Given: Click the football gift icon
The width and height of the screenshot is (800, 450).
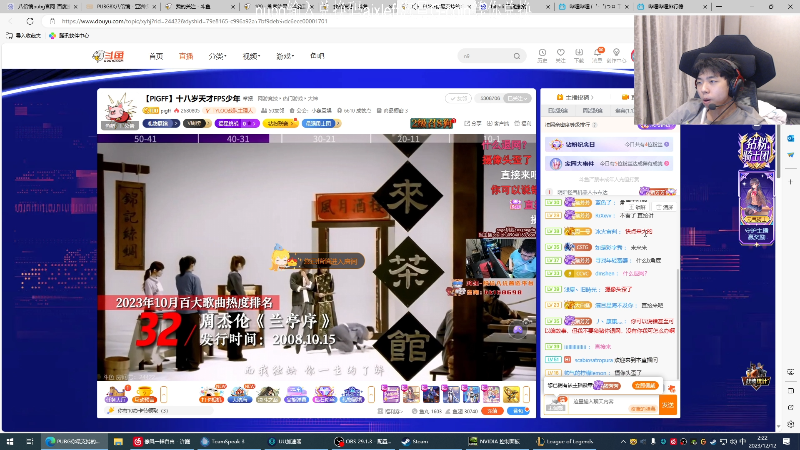Looking at the screenshot, I should point(211,394).
